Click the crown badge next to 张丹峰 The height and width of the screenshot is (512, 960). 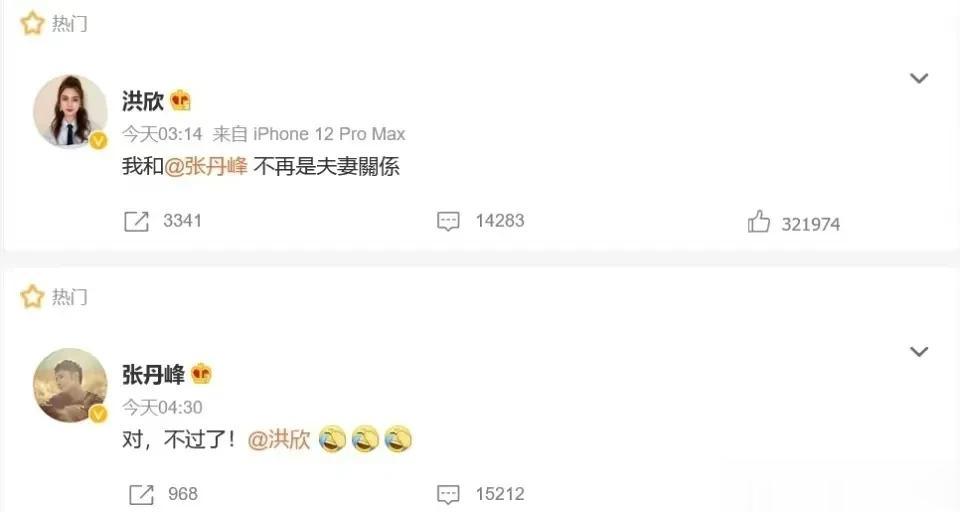coord(201,373)
